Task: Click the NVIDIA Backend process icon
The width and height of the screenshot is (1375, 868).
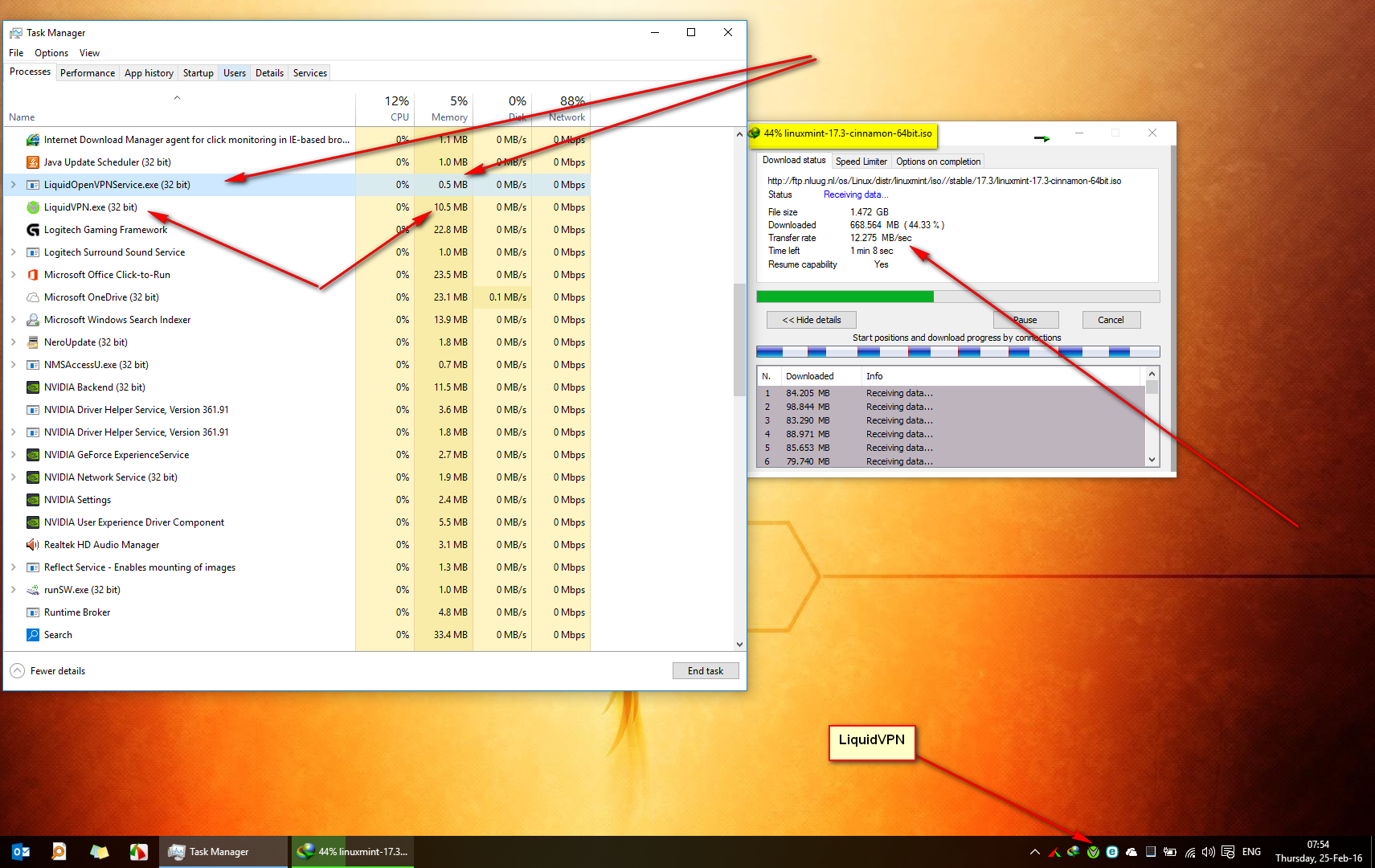Action: [33, 387]
